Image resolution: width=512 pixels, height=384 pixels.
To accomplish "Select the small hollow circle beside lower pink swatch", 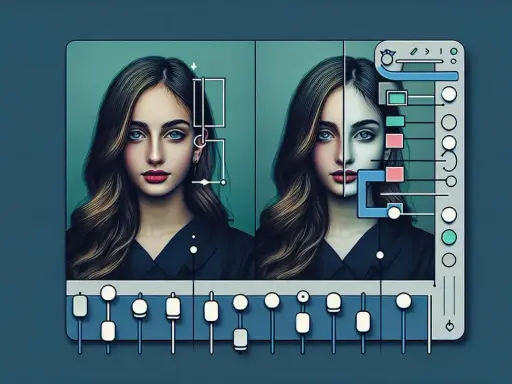I will click(451, 181).
